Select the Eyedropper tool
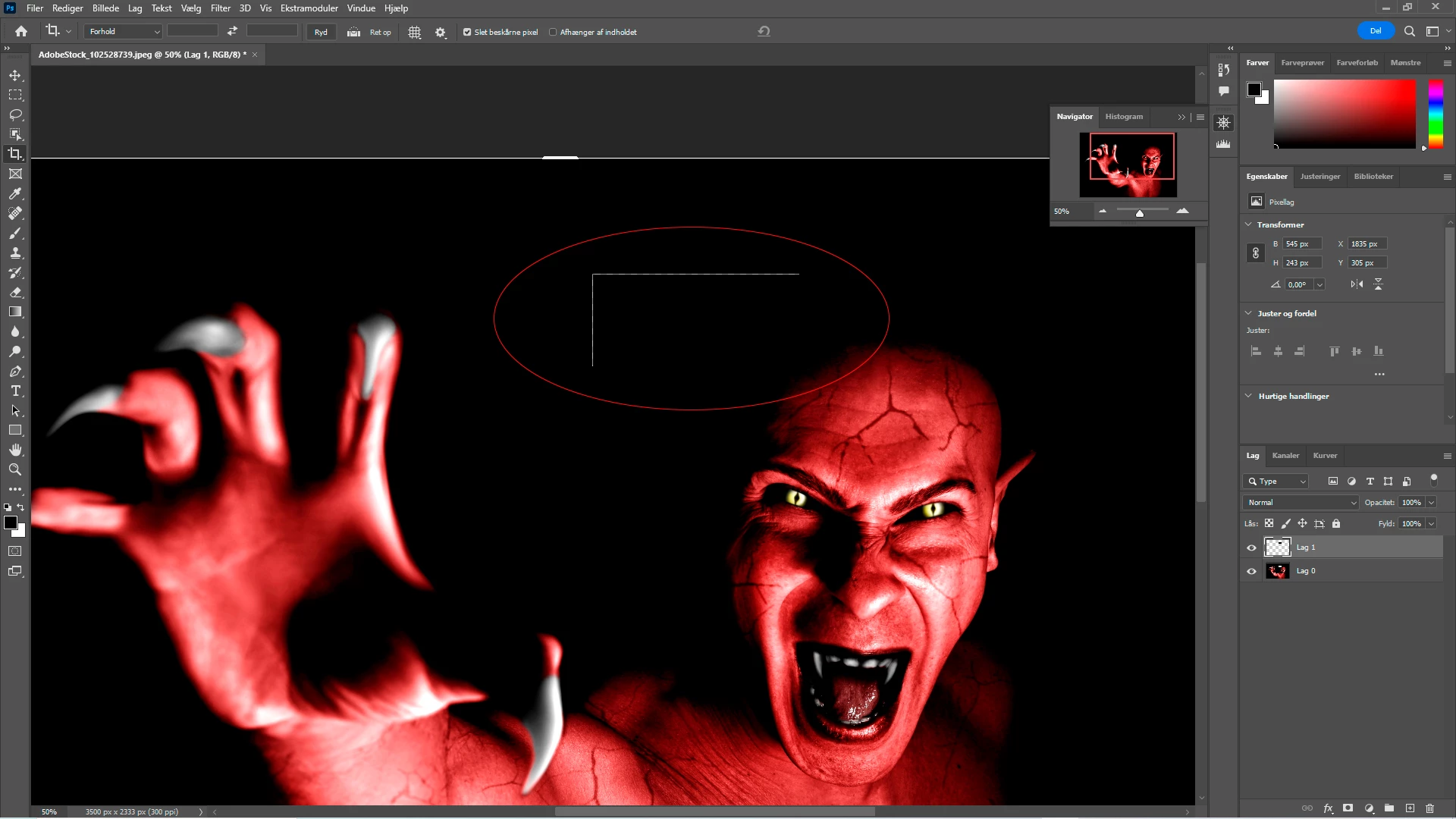1456x819 pixels. pyautogui.click(x=15, y=194)
